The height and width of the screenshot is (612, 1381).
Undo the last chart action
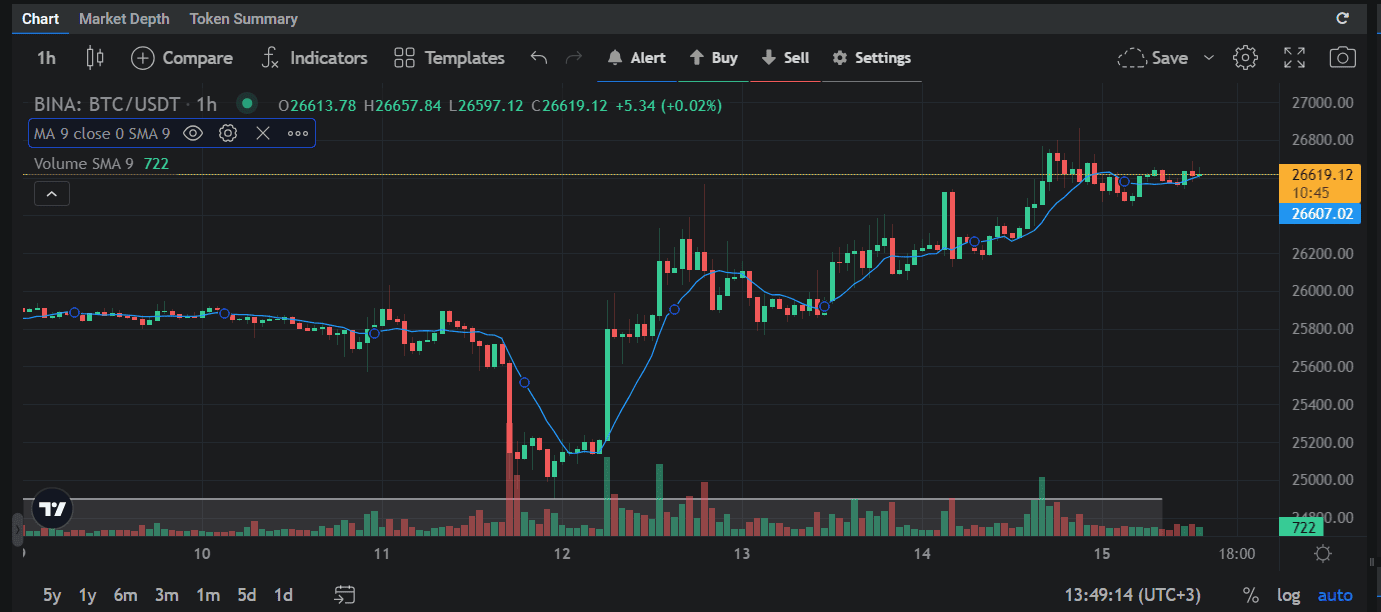pyautogui.click(x=538, y=58)
